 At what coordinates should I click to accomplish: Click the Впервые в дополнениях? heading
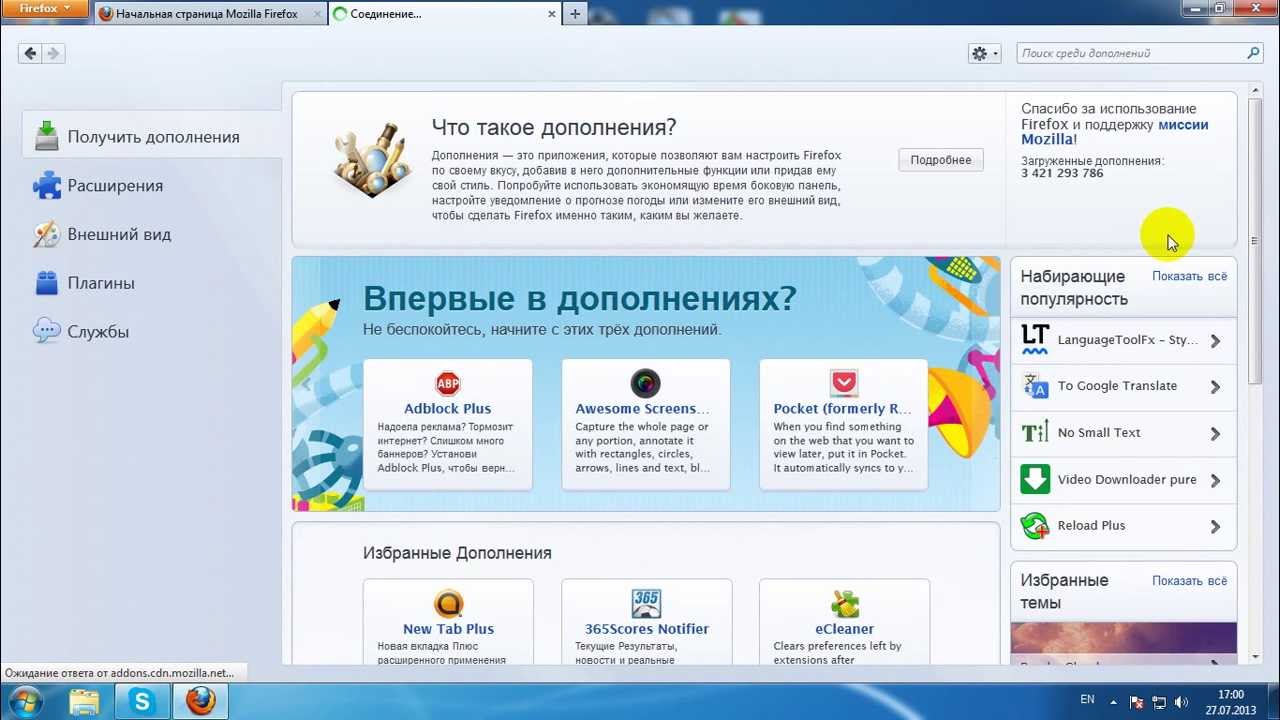pos(580,298)
